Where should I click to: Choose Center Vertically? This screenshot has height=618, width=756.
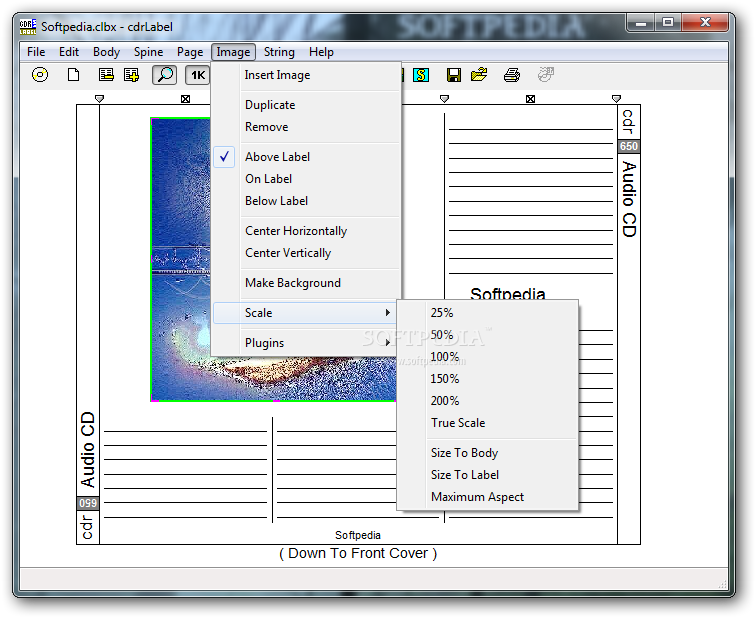click(x=307, y=253)
